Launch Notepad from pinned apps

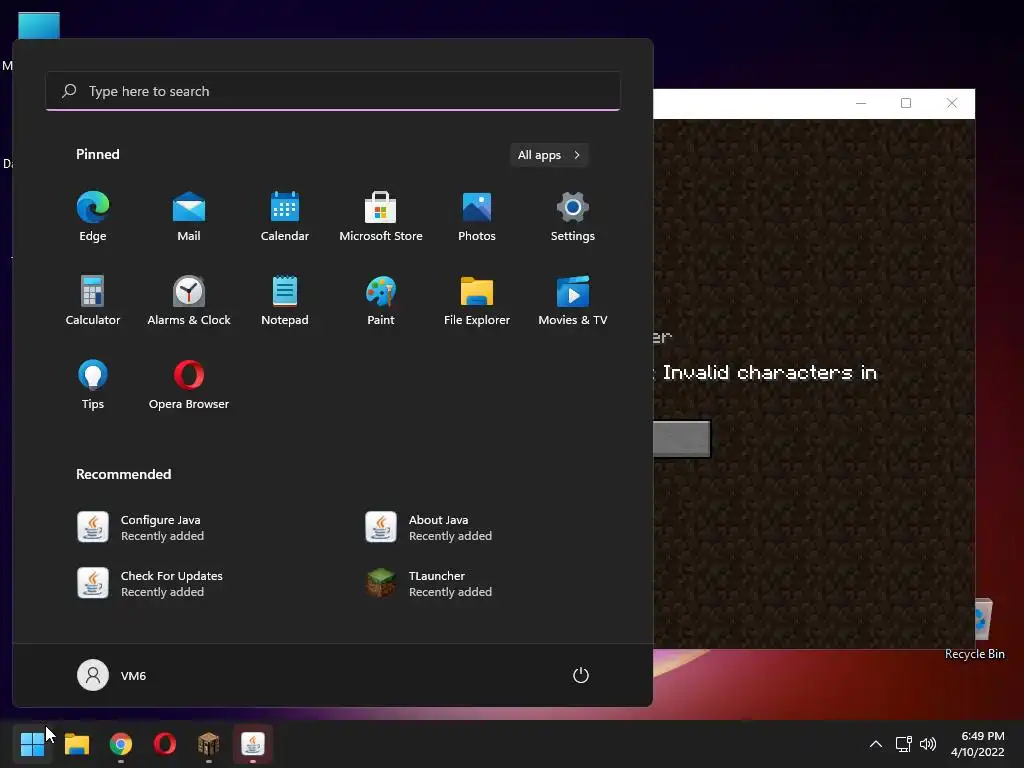click(285, 300)
